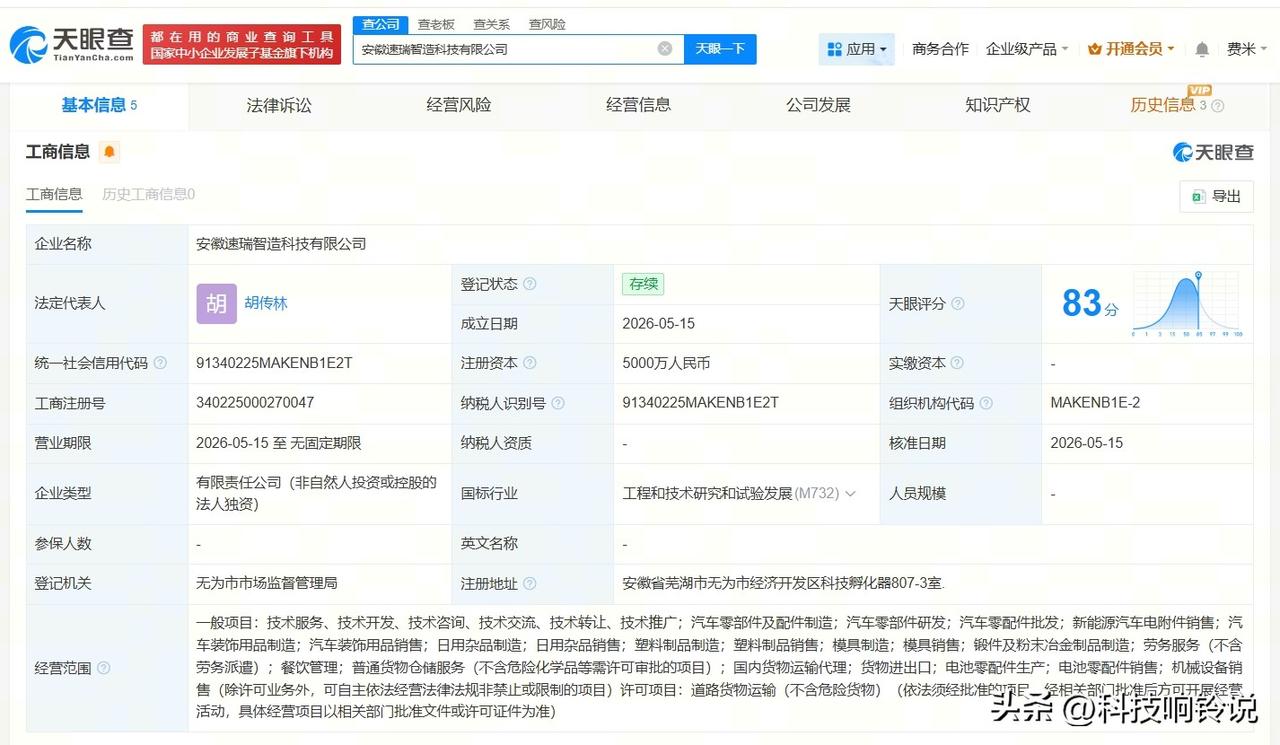Switch to 法律诉讼 tab
The image size is (1280, 745).
click(279, 105)
